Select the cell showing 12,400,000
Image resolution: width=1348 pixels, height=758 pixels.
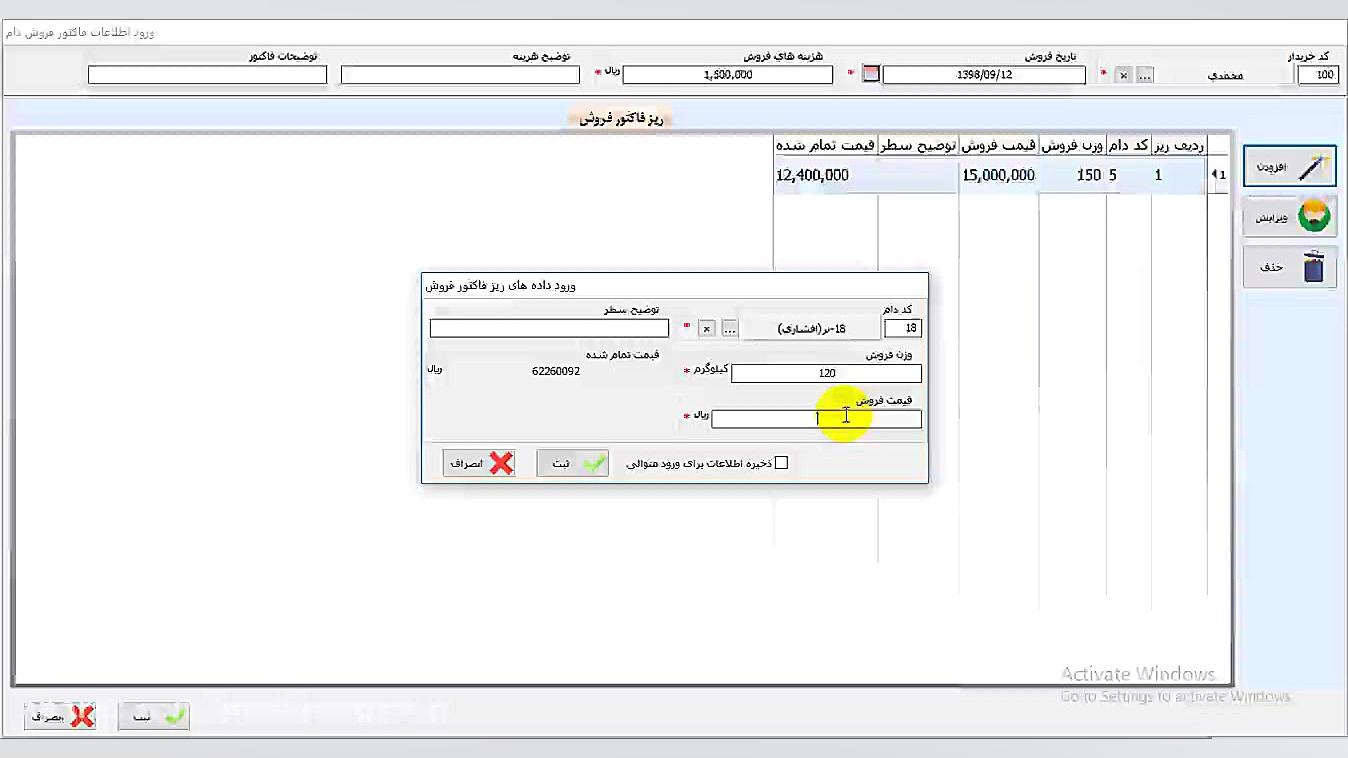(825, 175)
